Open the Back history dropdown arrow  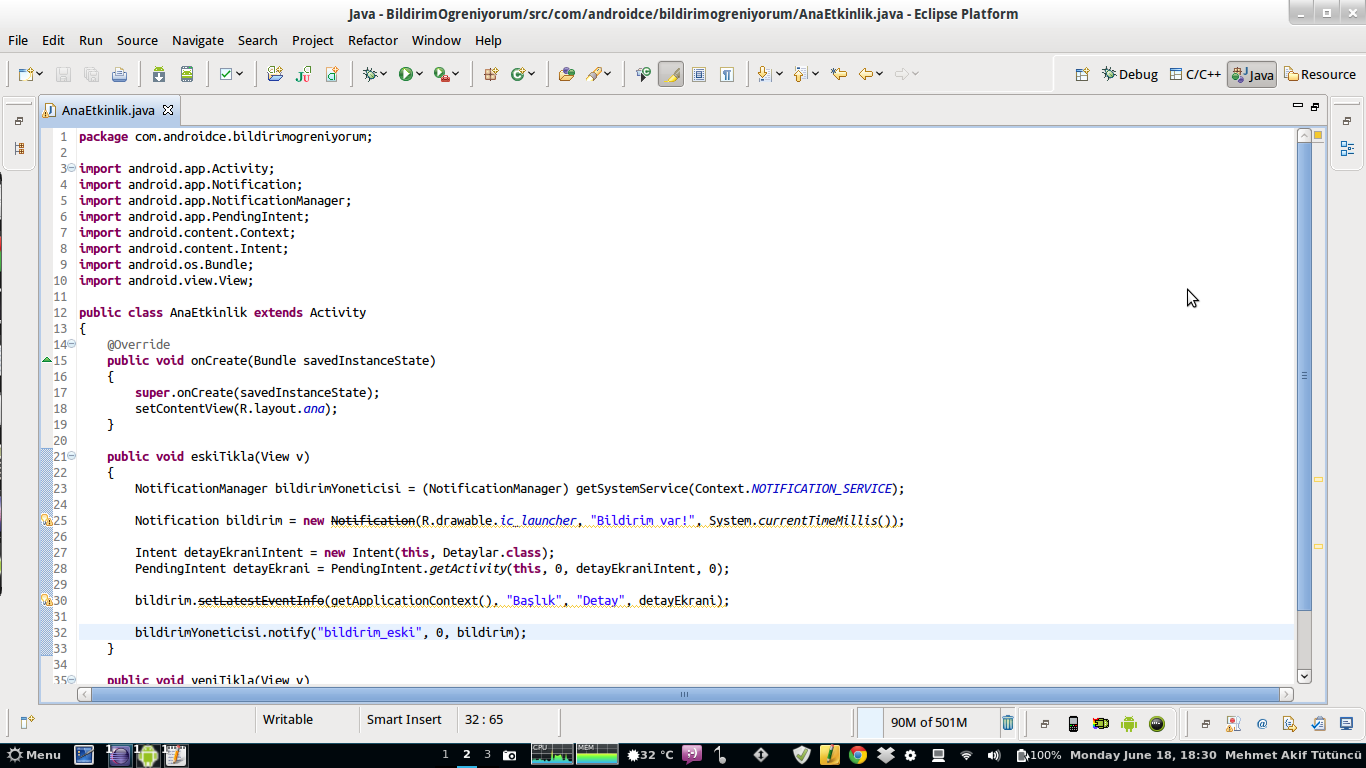[880, 74]
